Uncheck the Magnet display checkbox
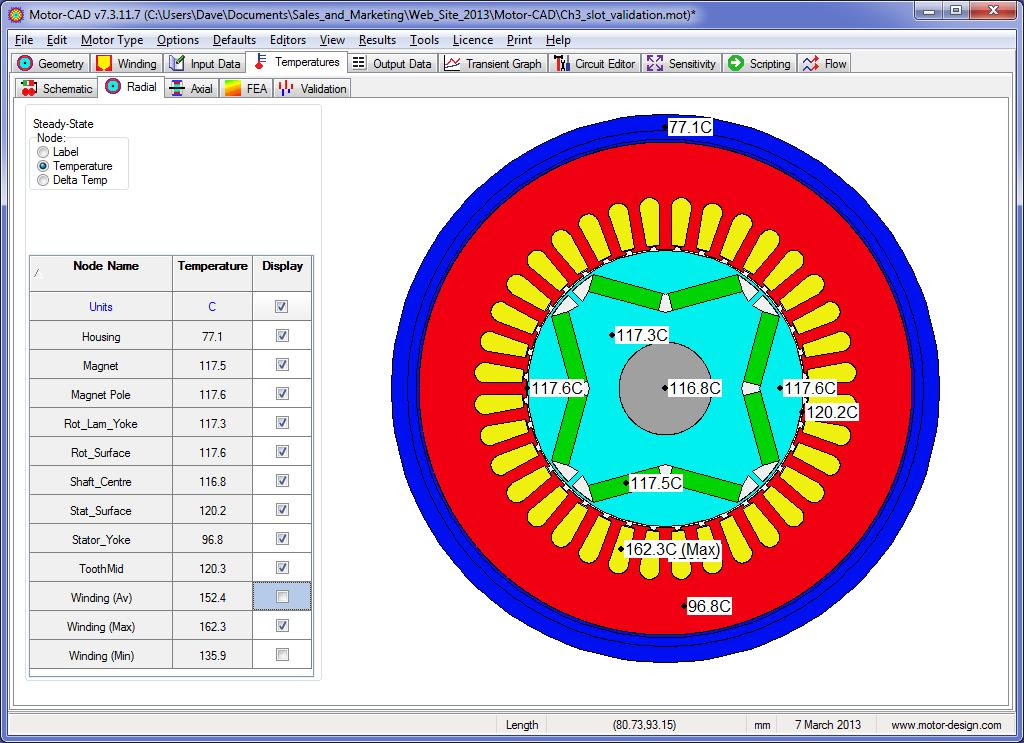Image resolution: width=1024 pixels, height=743 pixels. point(282,364)
